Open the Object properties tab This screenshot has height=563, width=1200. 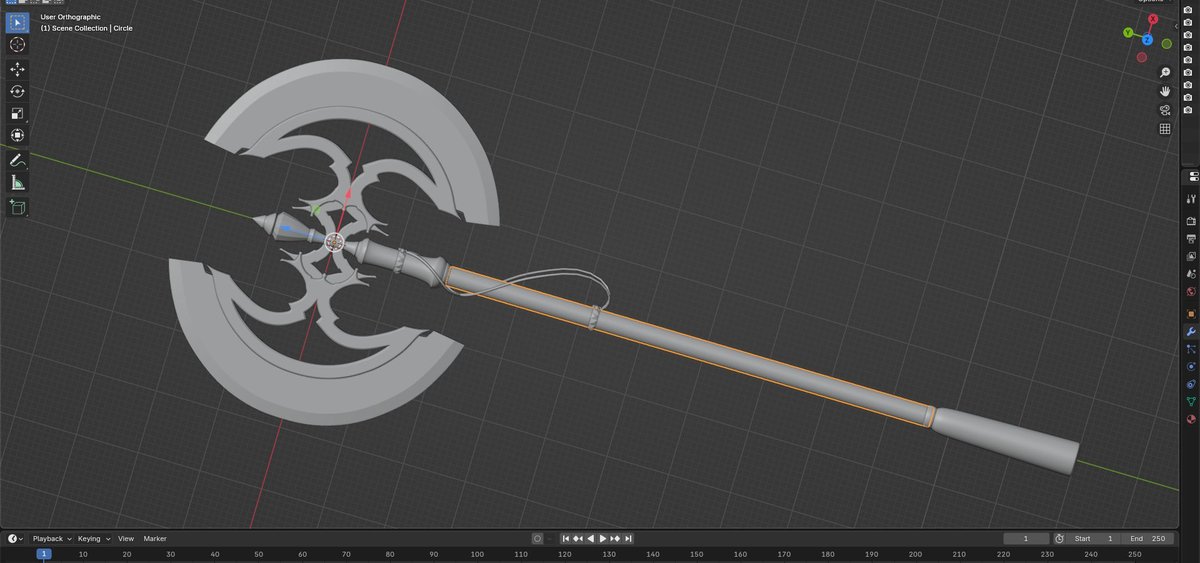(x=1191, y=314)
